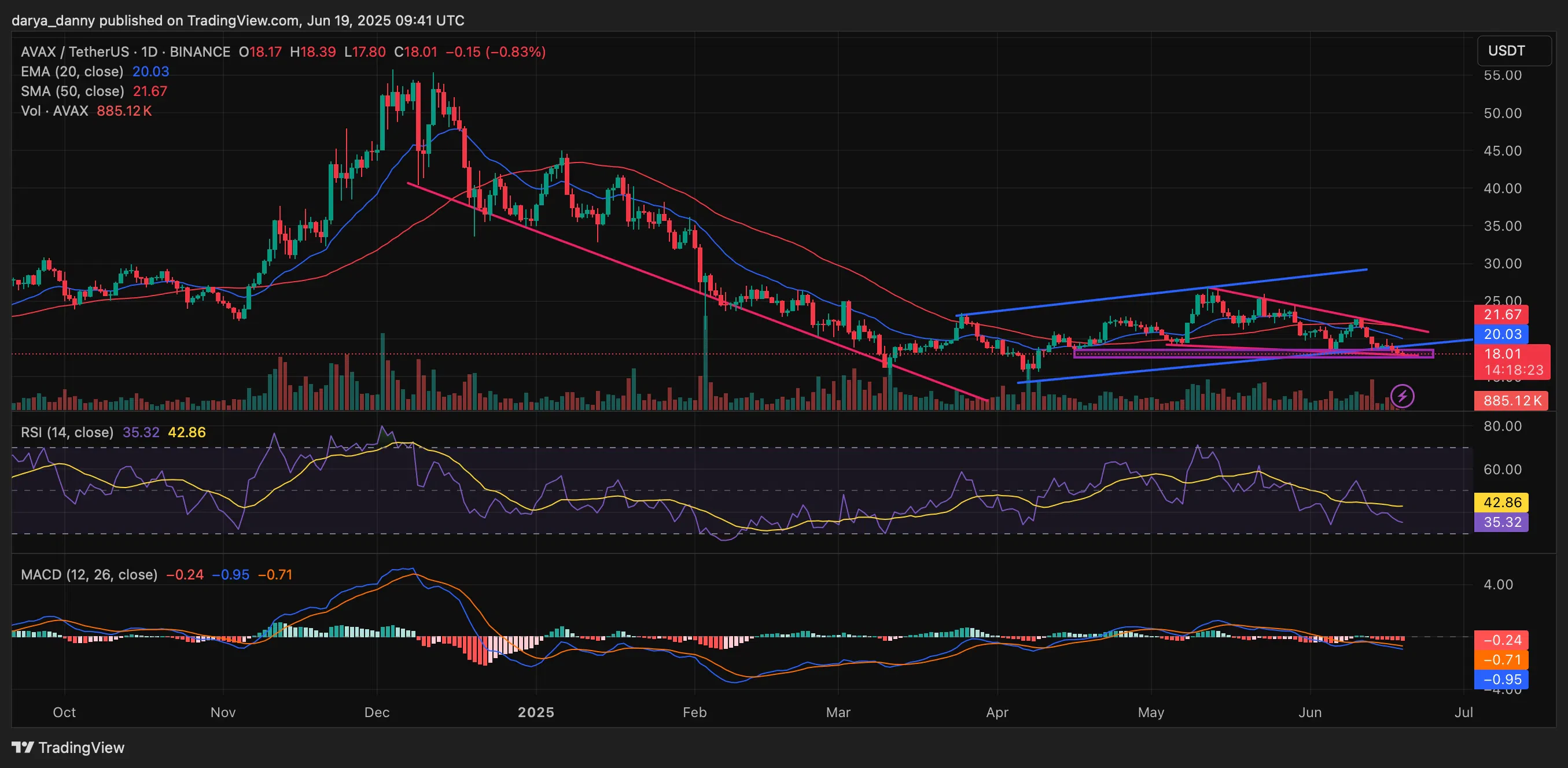Image resolution: width=1568 pixels, height=768 pixels.
Task: Click the Oct label on time axis
Action: tap(65, 712)
